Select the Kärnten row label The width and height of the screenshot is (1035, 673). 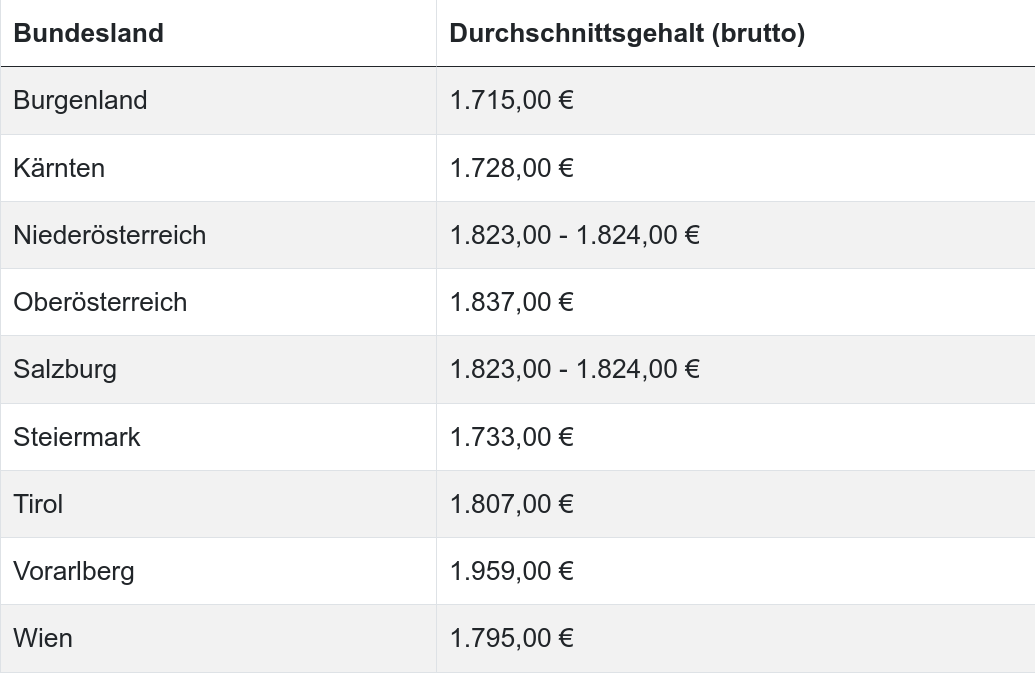click(59, 168)
